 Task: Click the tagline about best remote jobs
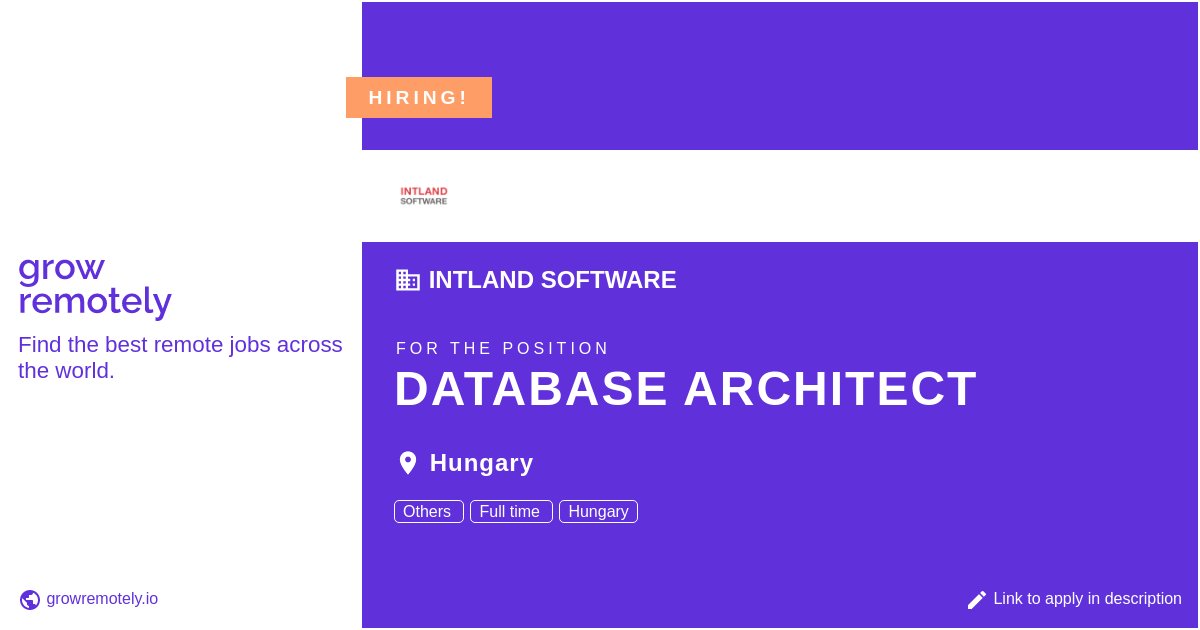pos(180,357)
